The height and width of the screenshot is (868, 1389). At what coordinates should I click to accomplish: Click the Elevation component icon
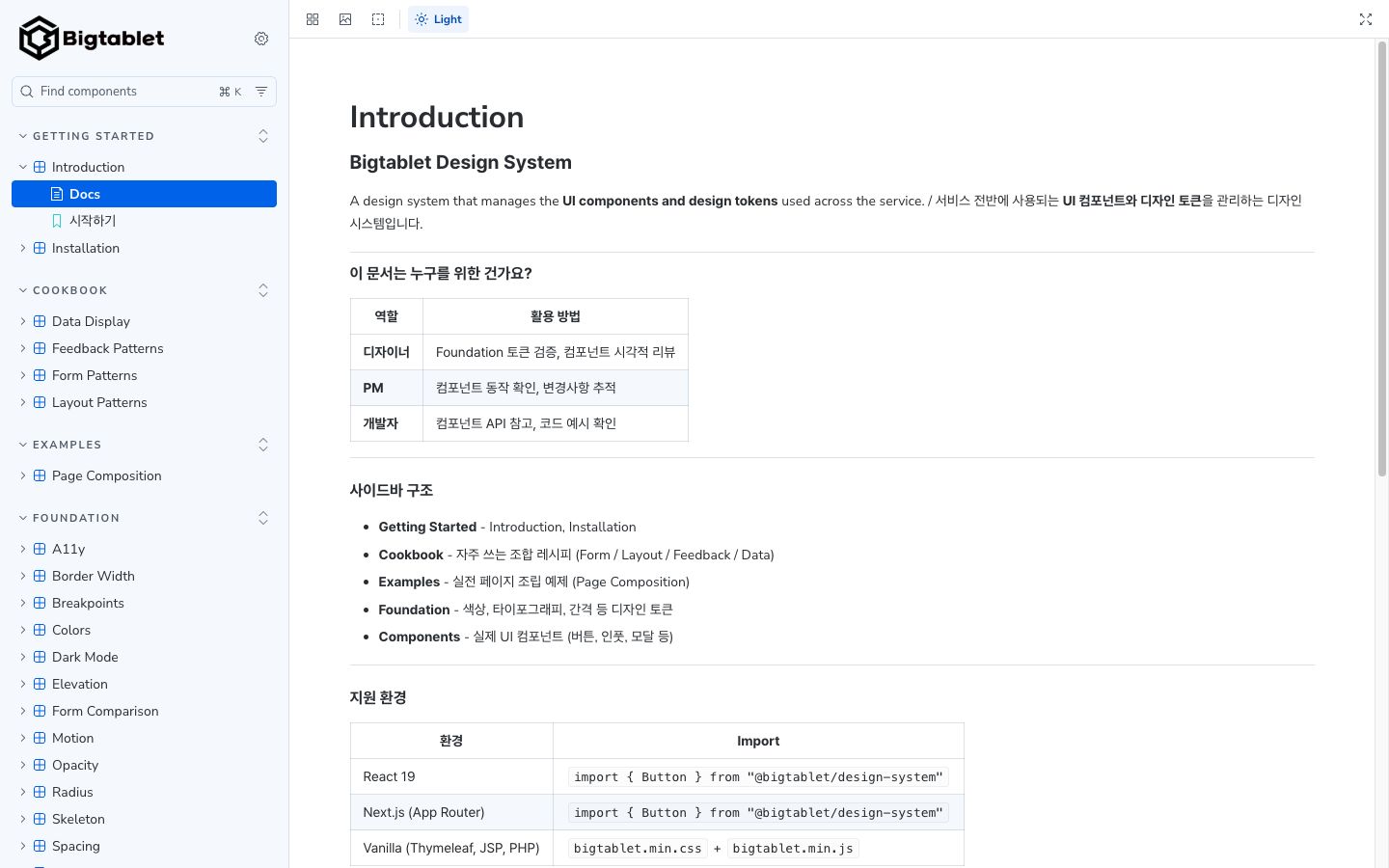[x=40, y=684]
